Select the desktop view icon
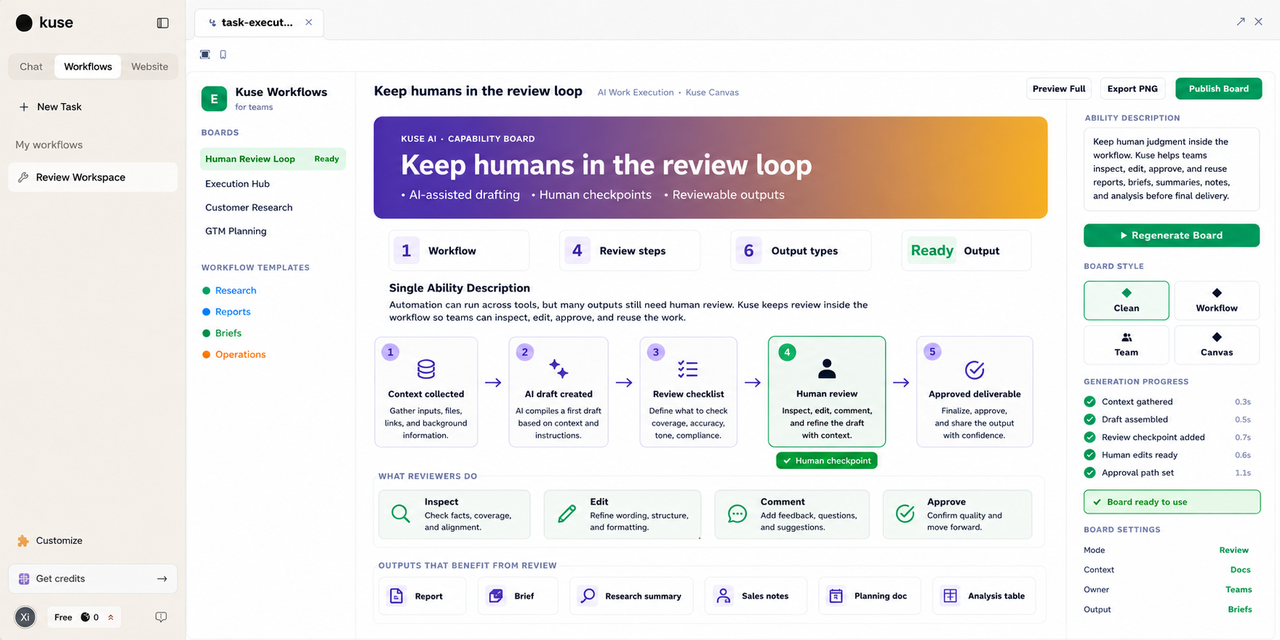 click(x=205, y=55)
